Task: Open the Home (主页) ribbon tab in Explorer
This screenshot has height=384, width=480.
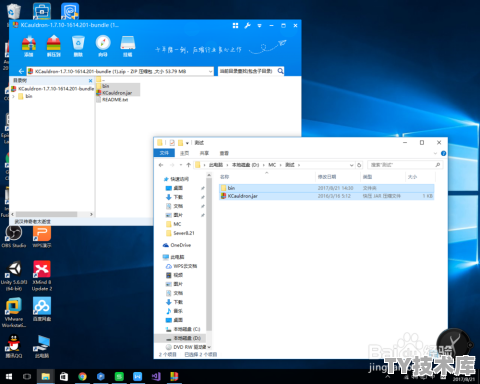Action: [184, 153]
